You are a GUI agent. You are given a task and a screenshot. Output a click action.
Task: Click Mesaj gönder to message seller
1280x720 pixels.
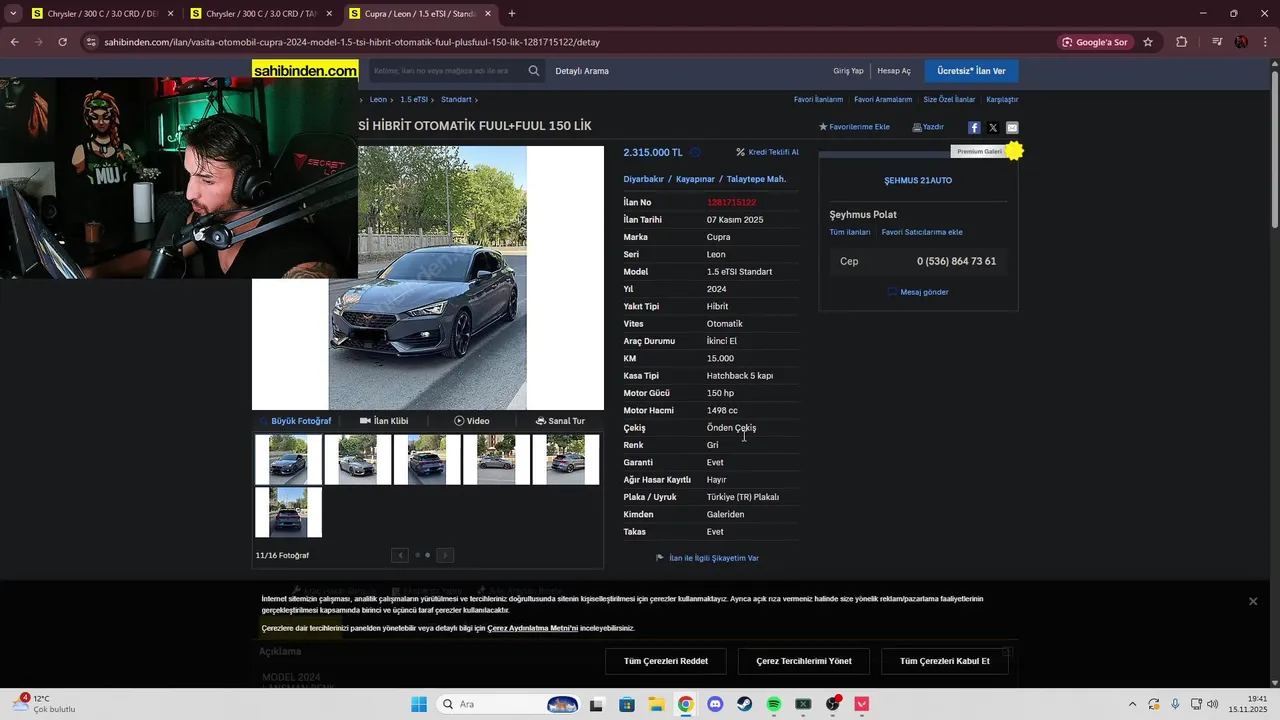click(918, 292)
